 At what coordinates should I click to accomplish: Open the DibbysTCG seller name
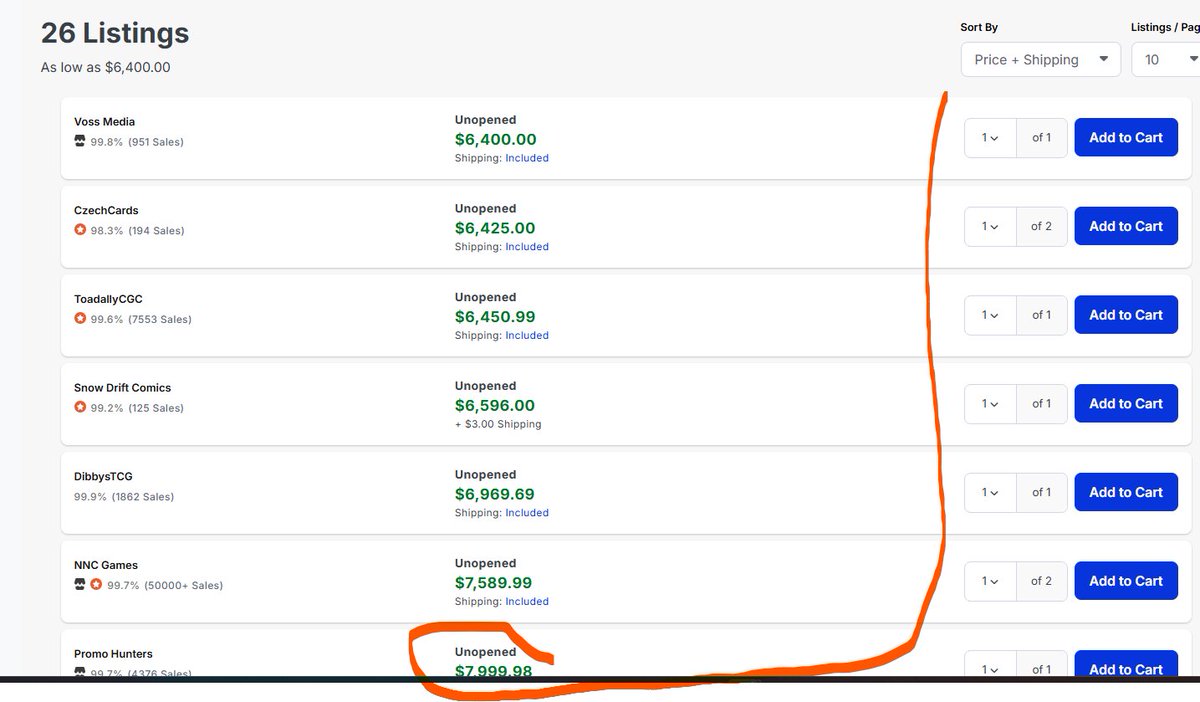point(103,477)
